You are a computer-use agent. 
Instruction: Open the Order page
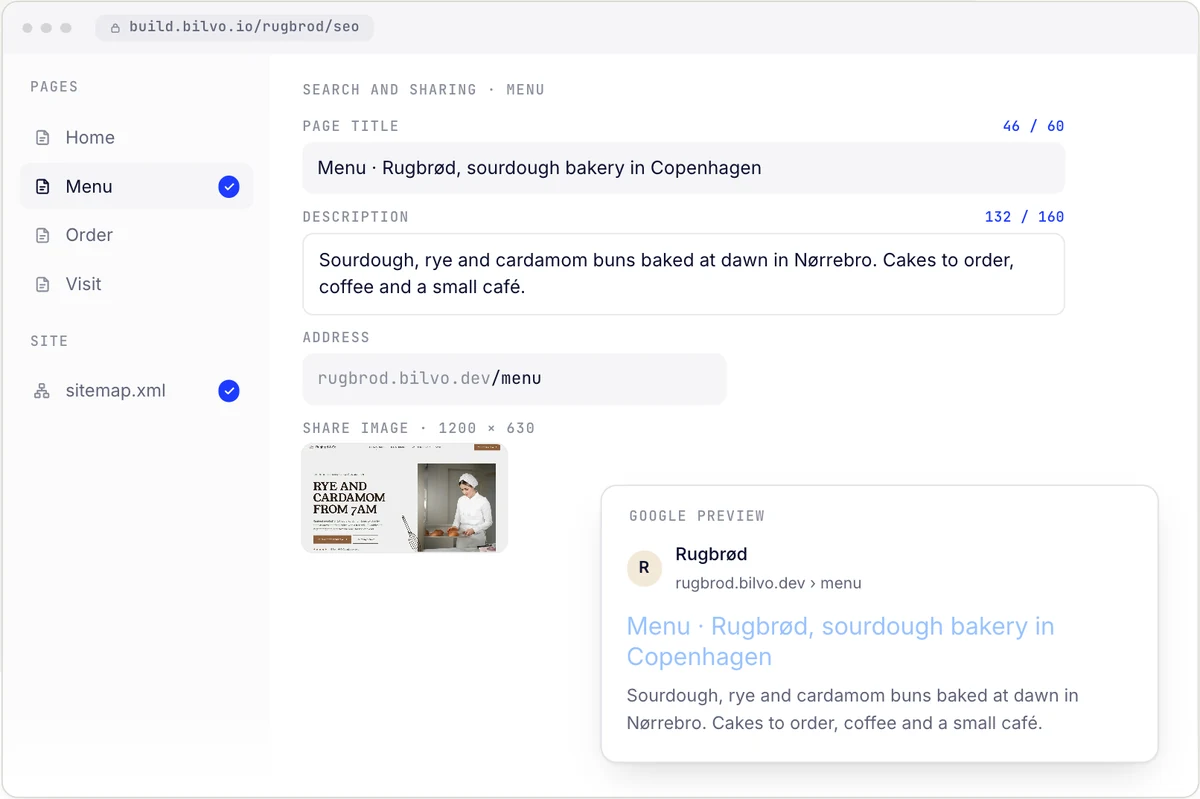point(136,236)
